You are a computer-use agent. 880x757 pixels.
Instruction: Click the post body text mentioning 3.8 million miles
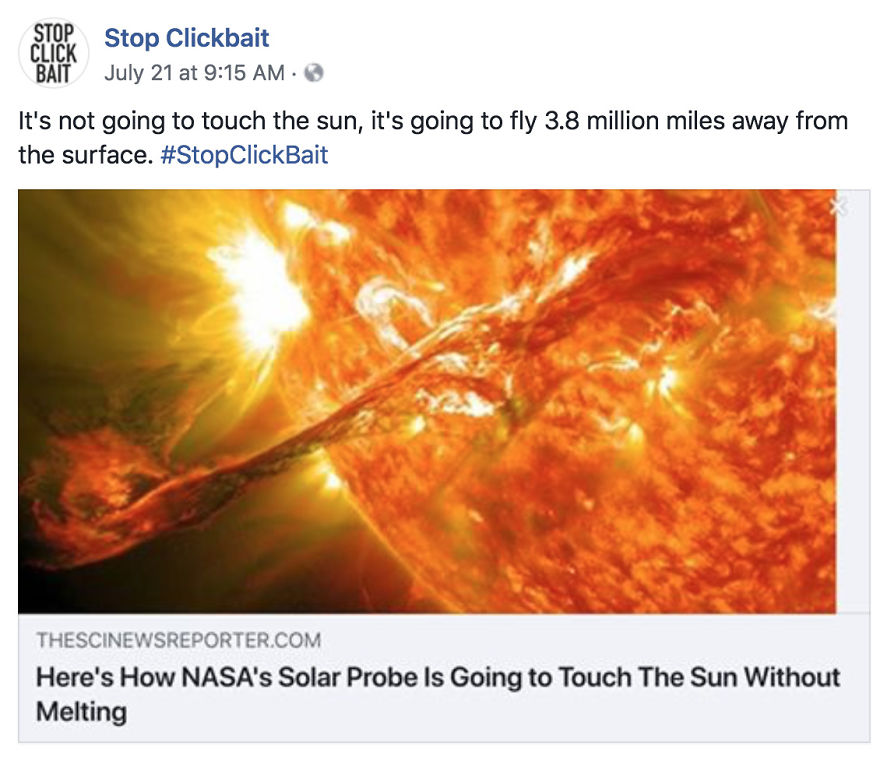430,120
